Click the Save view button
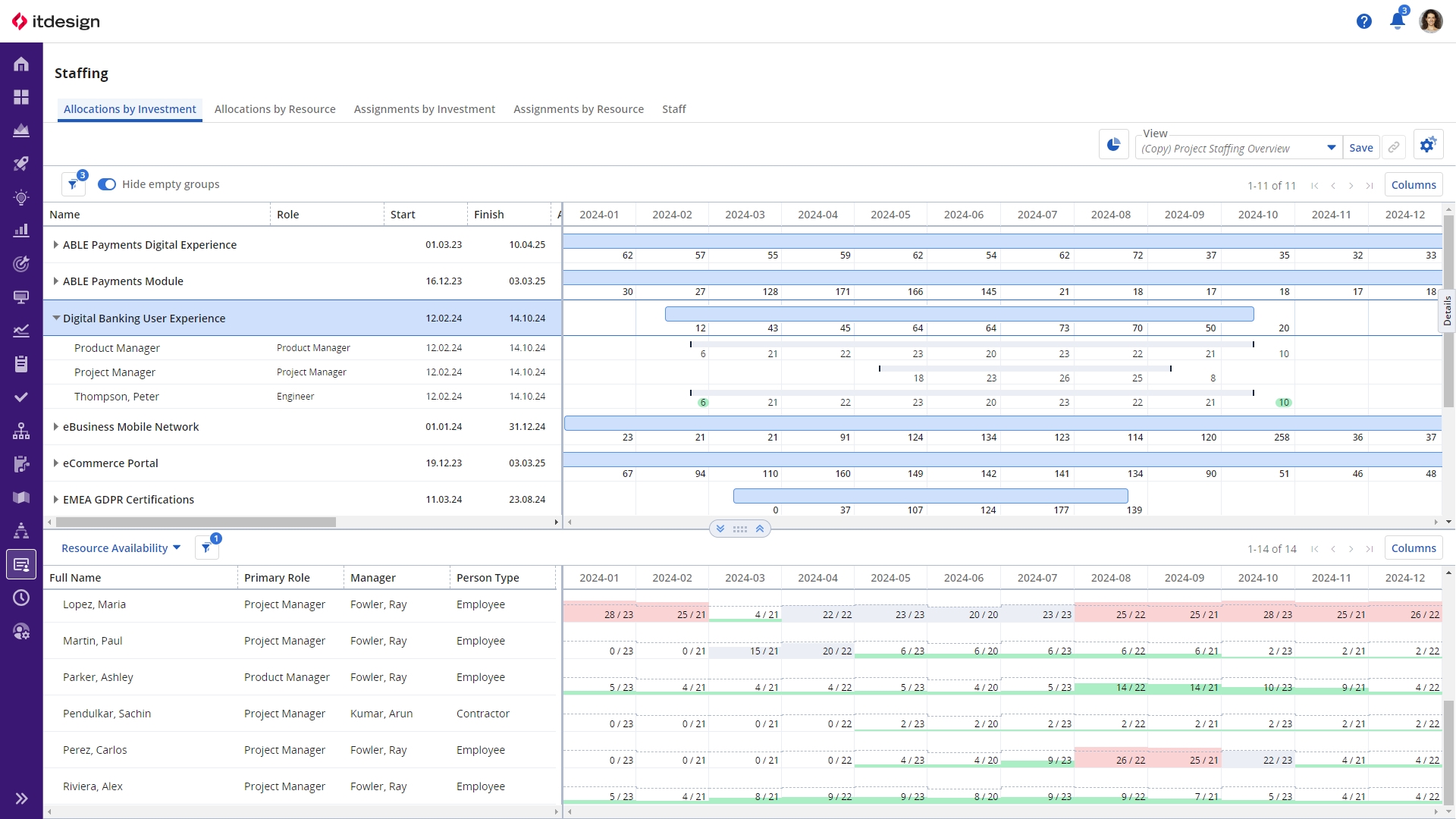Screen dimensions: 1456x819 pos(1360,148)
